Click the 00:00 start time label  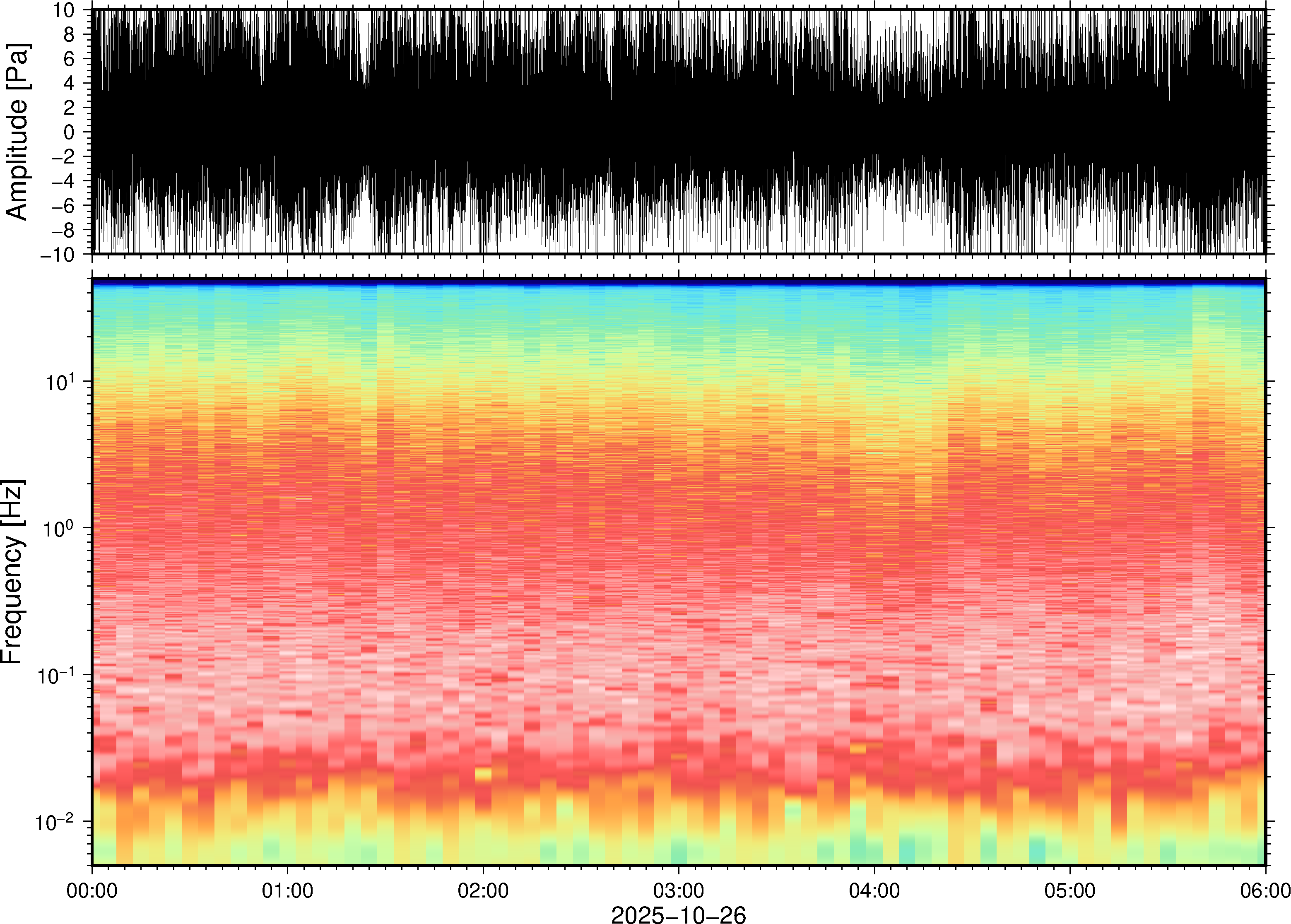click(x=92, y=890)
